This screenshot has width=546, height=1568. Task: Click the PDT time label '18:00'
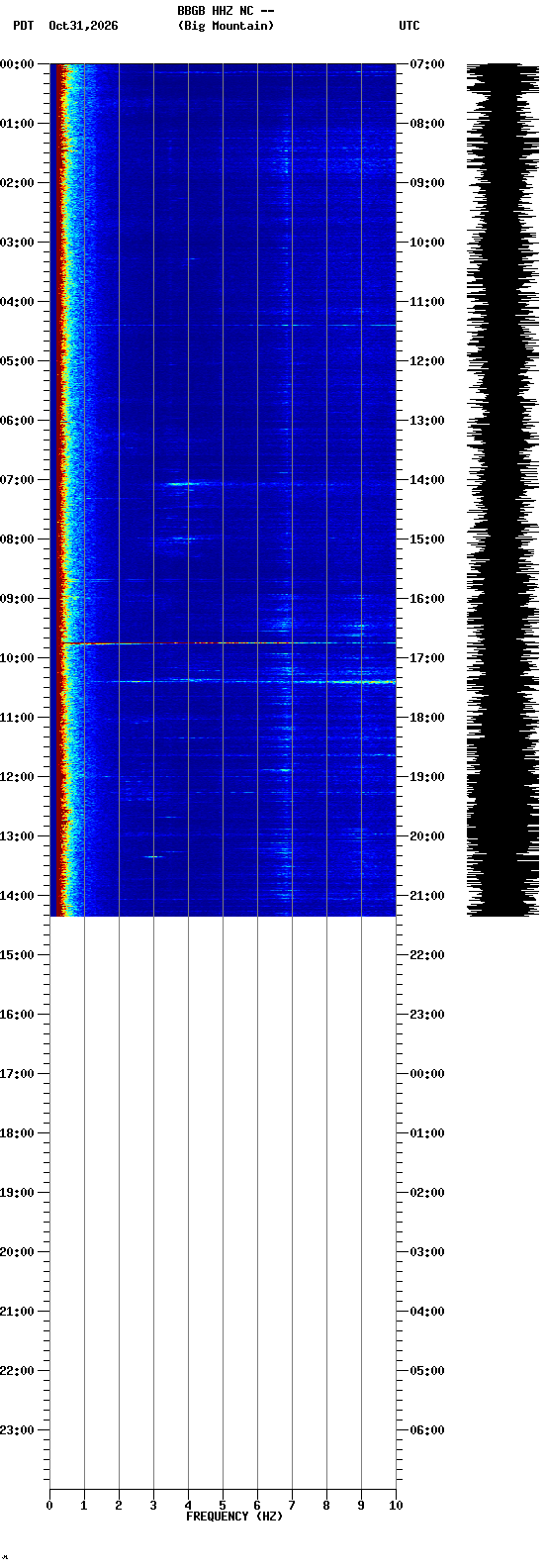17,1133
